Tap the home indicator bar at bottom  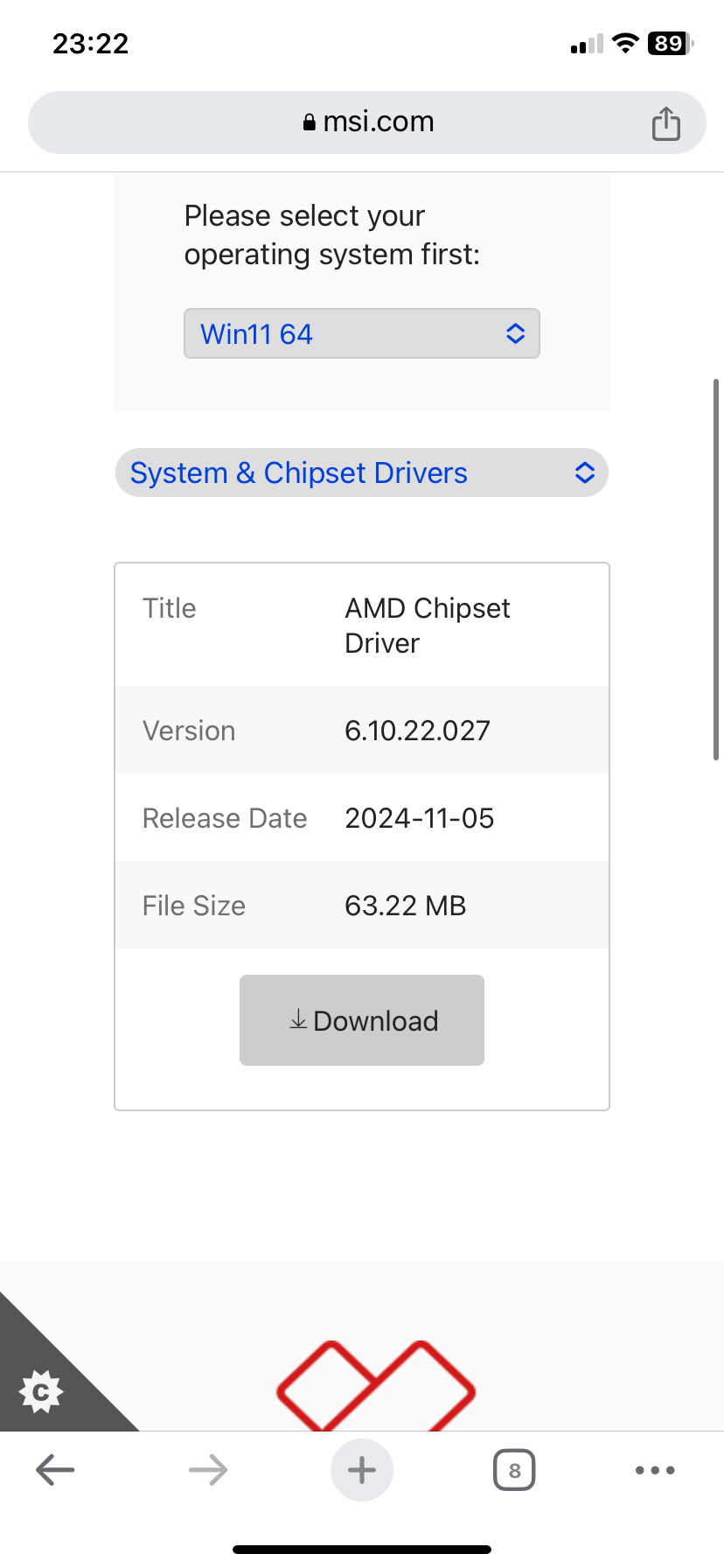coord(362,1550)
